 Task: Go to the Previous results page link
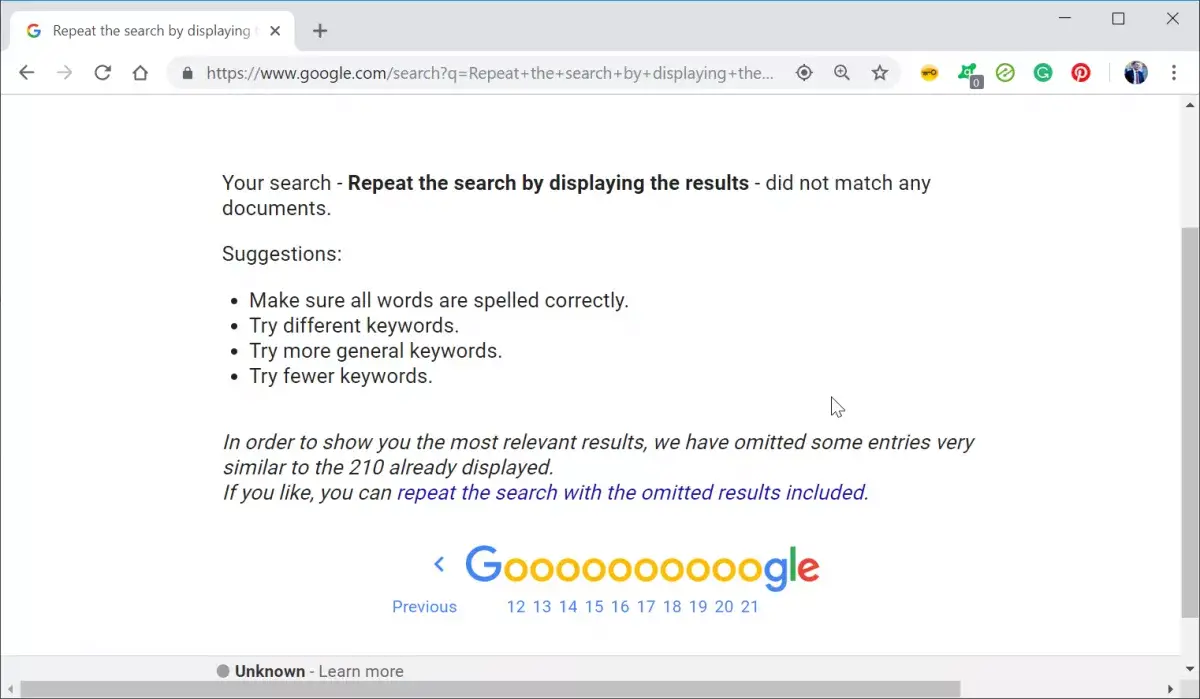tap(424, 606)
